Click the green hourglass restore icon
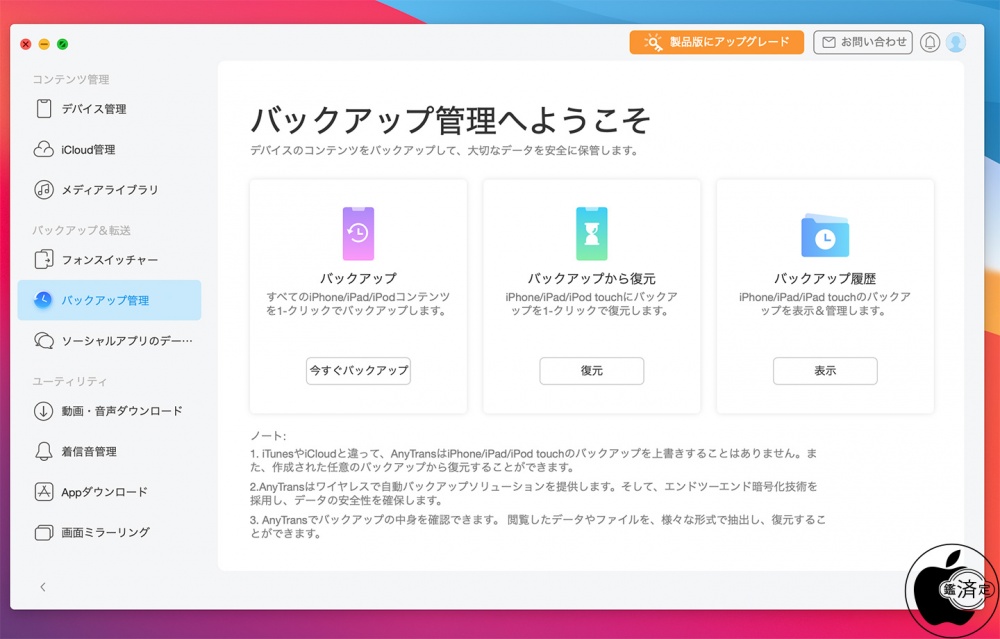The height and width of the screenshot is (639, 1000). 592,233
